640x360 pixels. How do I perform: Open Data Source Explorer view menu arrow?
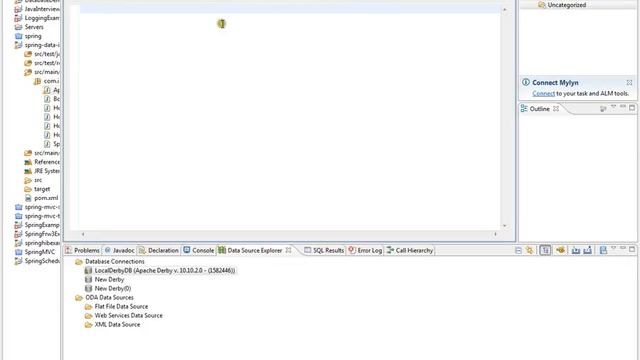click(x=613, y=248)
